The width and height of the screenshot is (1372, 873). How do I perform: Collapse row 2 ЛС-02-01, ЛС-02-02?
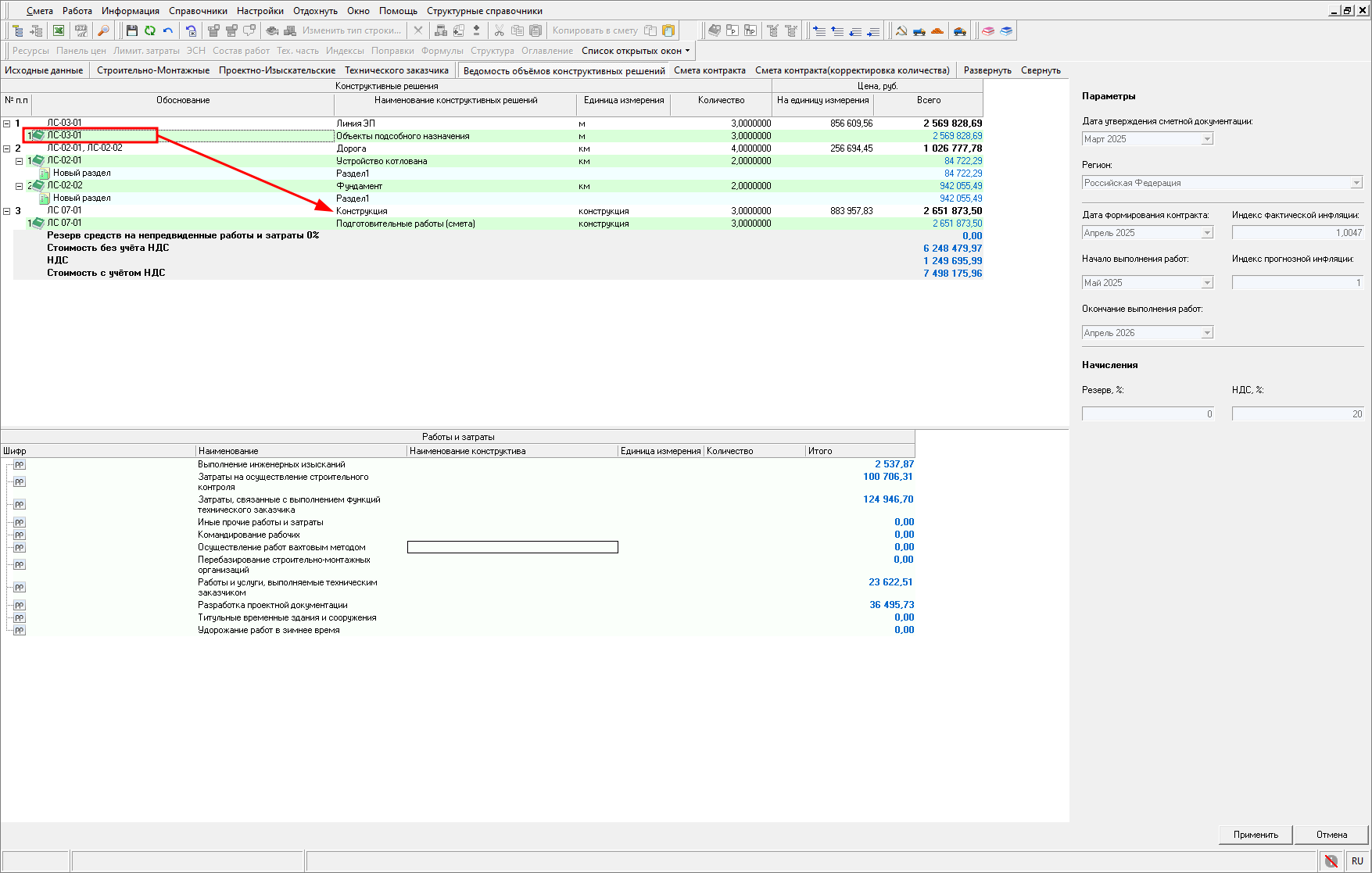click(x=7, y=148)
